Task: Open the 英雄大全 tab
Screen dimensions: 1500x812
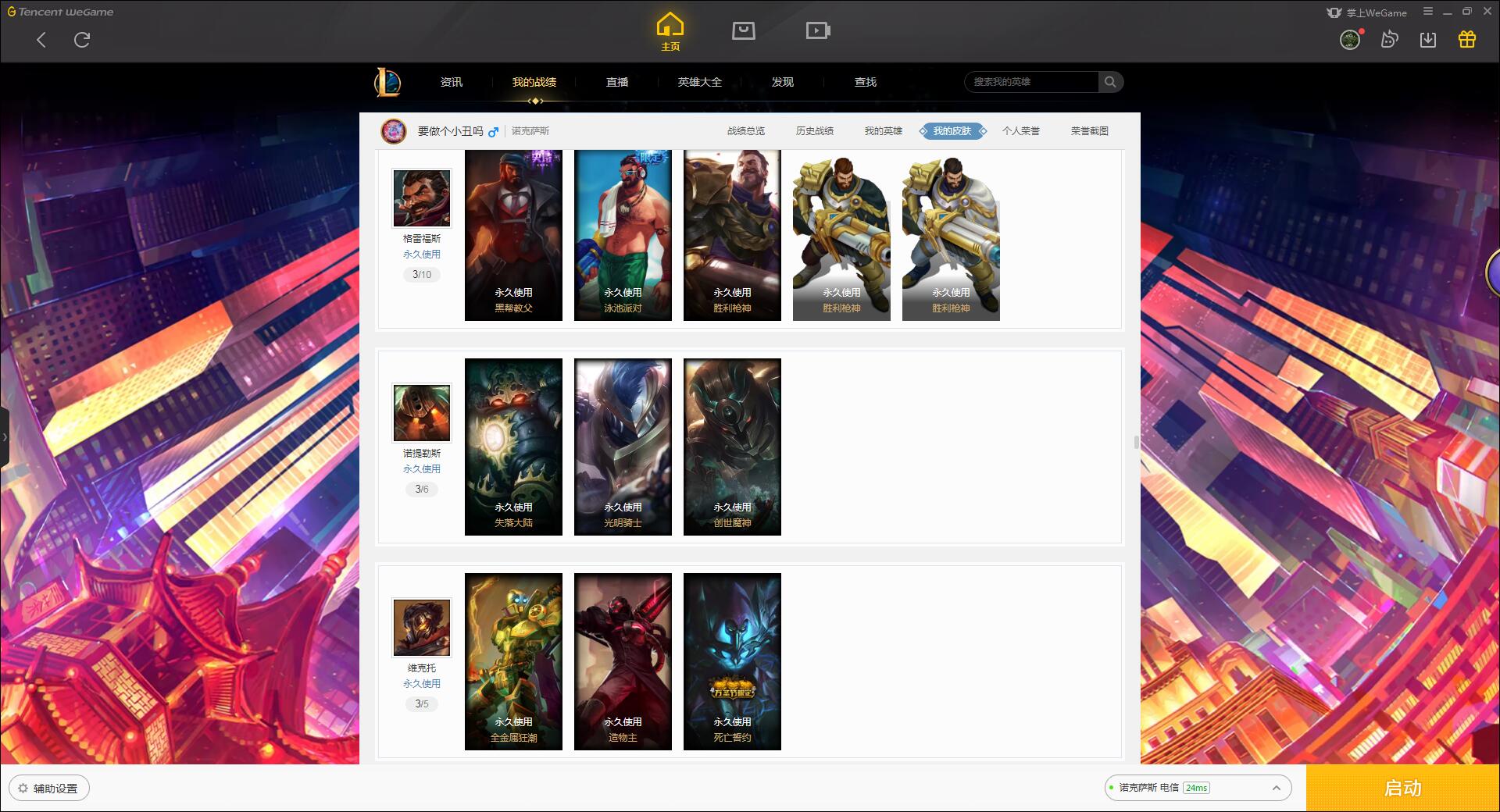Action: click(x=700, y=82)
